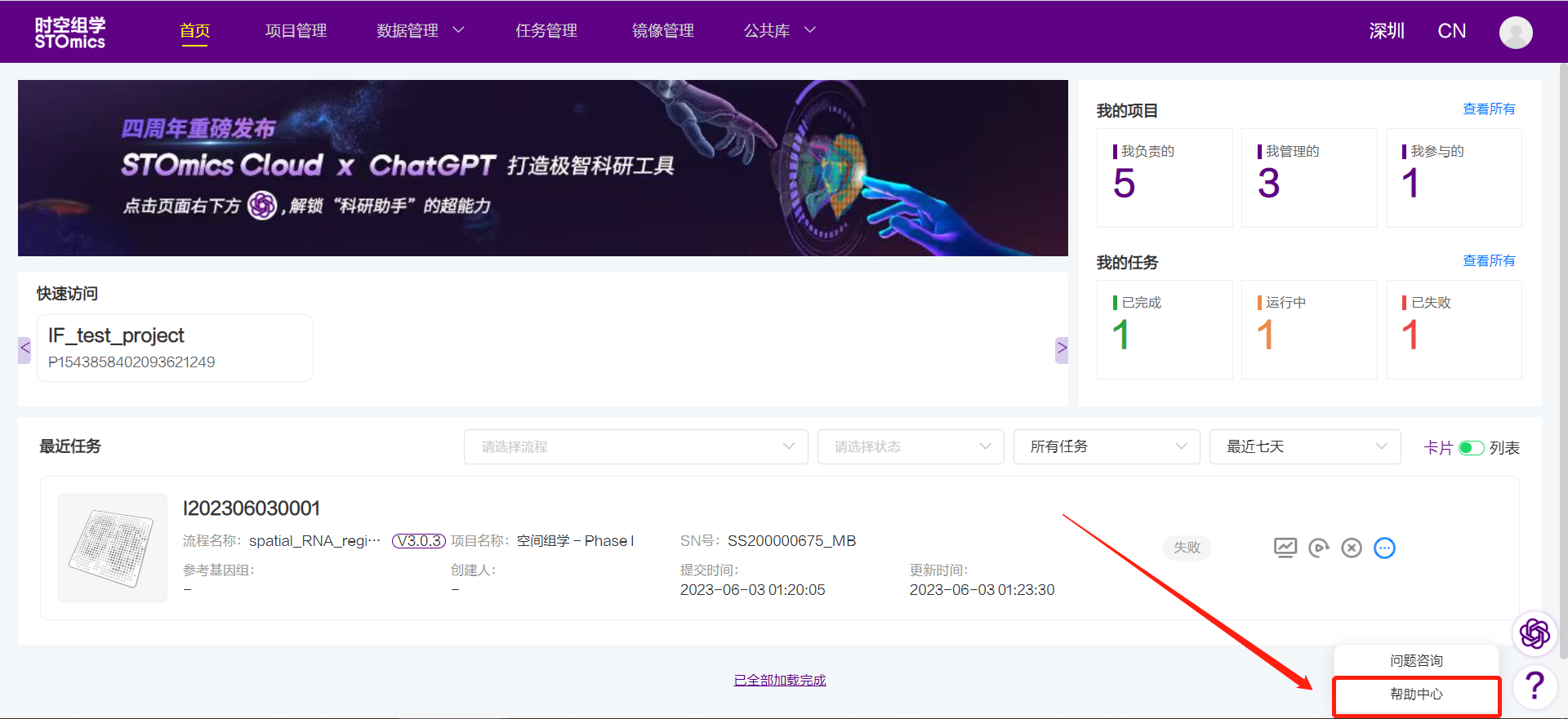The image size is (1568, 719).
Task: Click the cancel task X icon
Action: point(1352,548)
